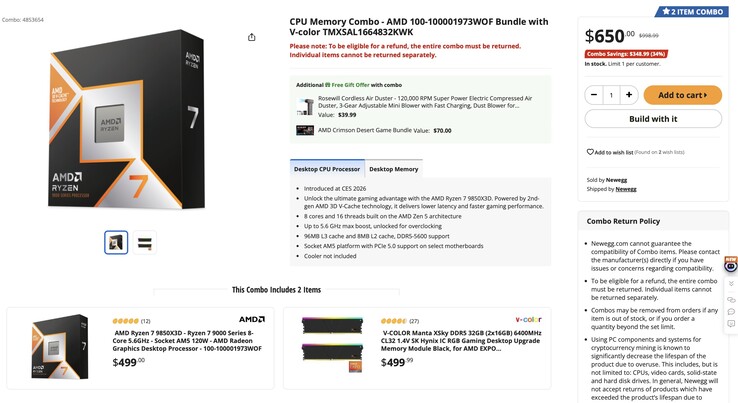Click the V-Color brand logo

pyautogui.click(x=529, y=320)
